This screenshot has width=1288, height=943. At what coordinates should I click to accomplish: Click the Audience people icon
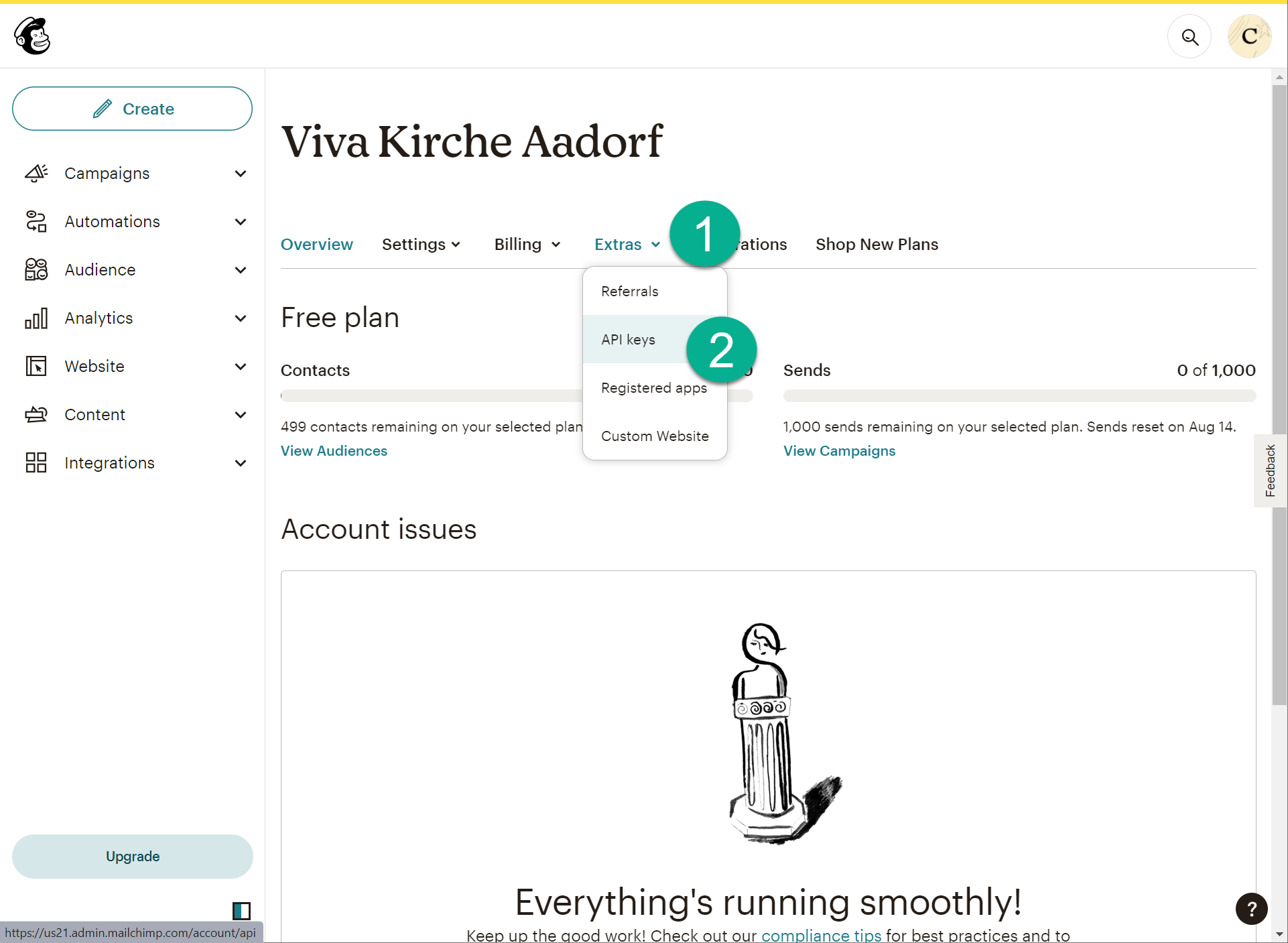click(36, 270)
